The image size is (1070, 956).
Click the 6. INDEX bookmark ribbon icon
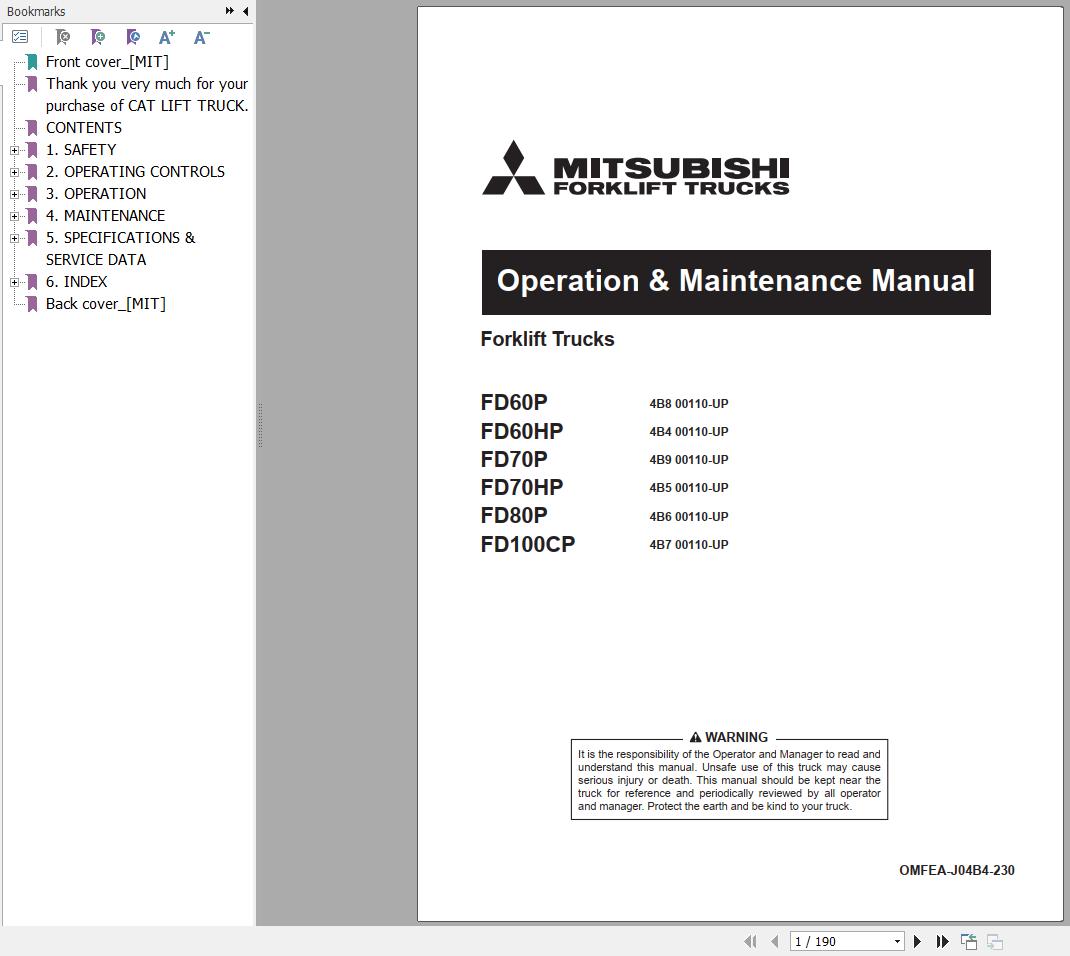[32, 282]
